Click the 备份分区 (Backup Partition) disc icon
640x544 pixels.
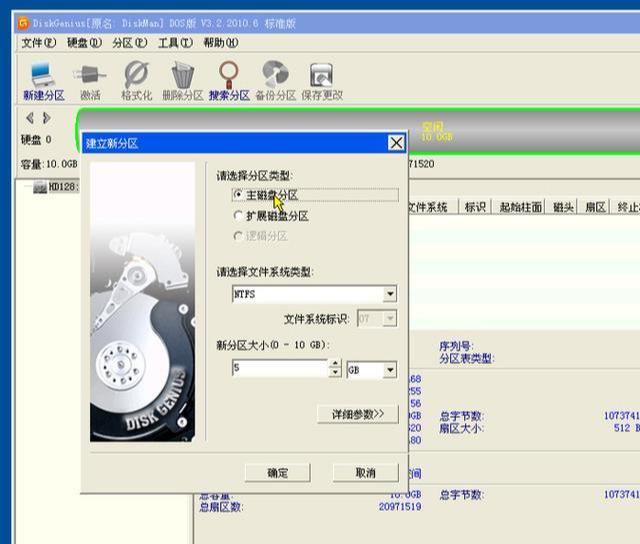276,81
